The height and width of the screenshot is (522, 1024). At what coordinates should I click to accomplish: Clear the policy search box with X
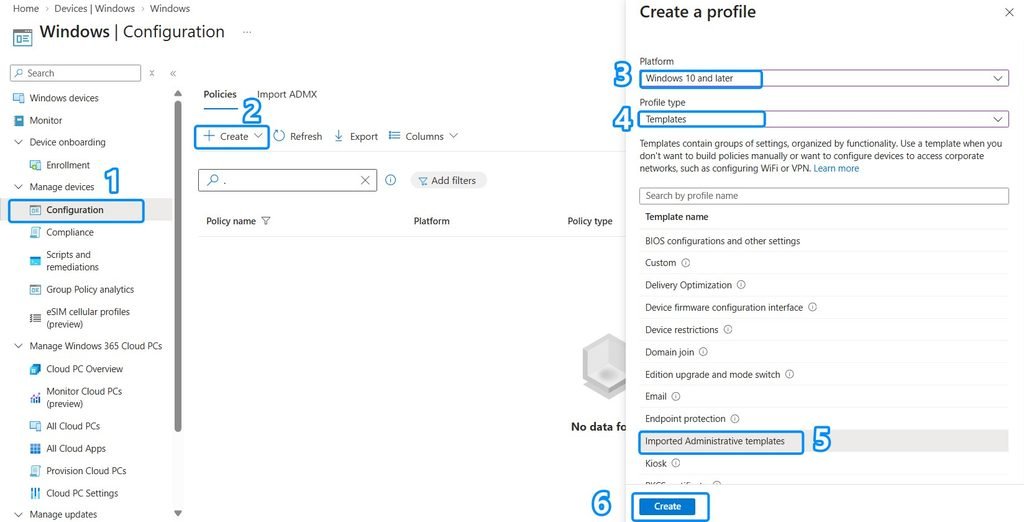coord(365,180)
